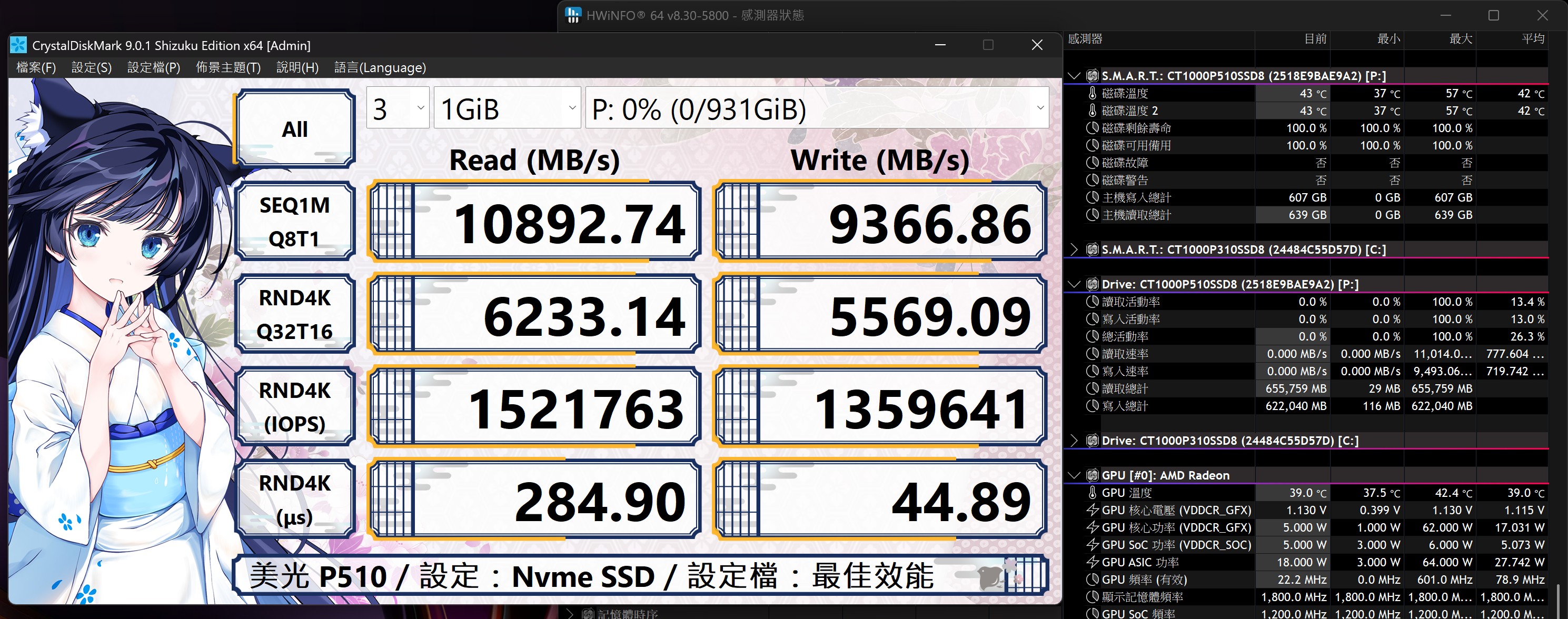Click clock icon beside 顯示記憶體頻率 row
1568x619 pixels.
pos(1092,596)
